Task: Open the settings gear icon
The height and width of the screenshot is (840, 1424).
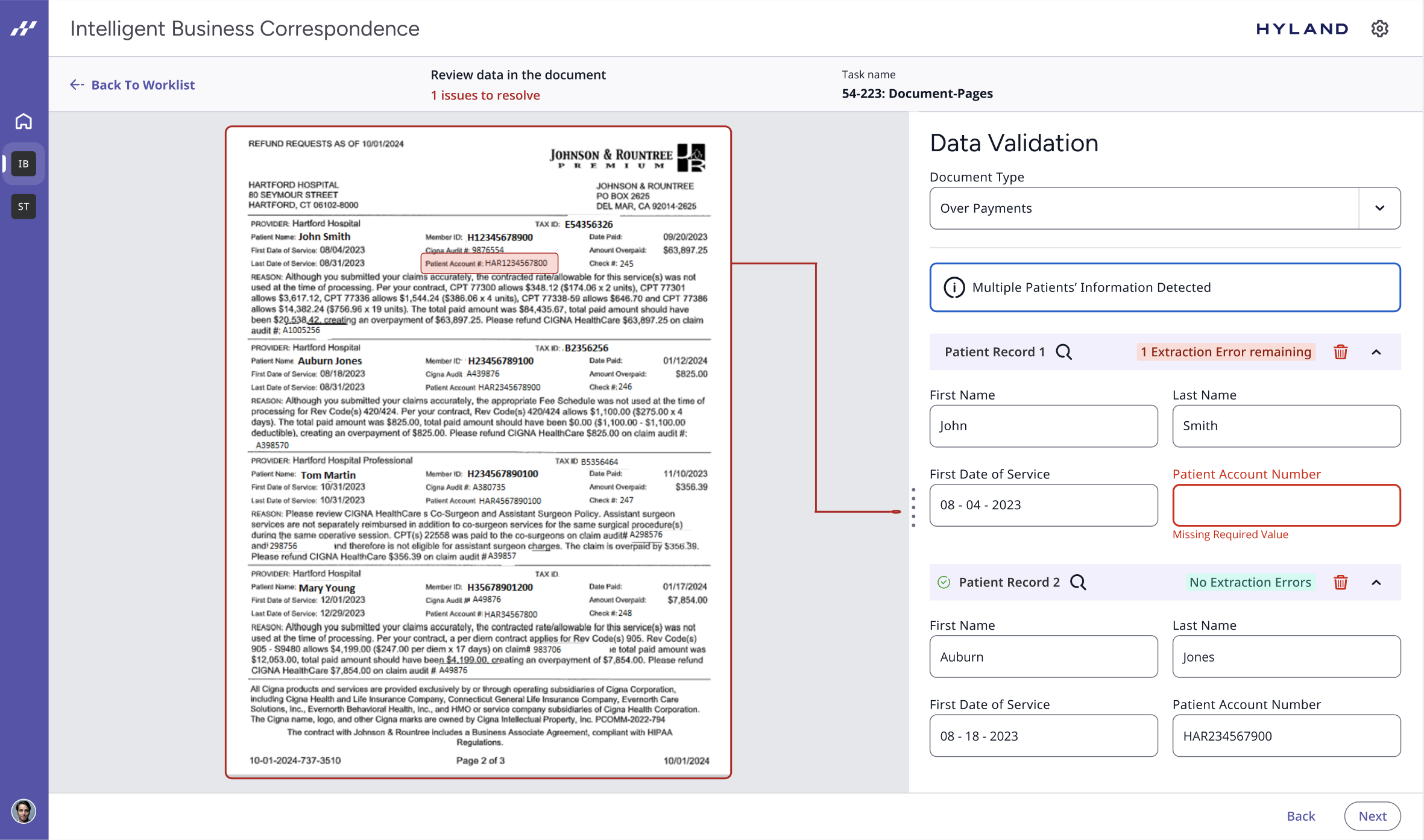Action: click(x=1379, y=28)
